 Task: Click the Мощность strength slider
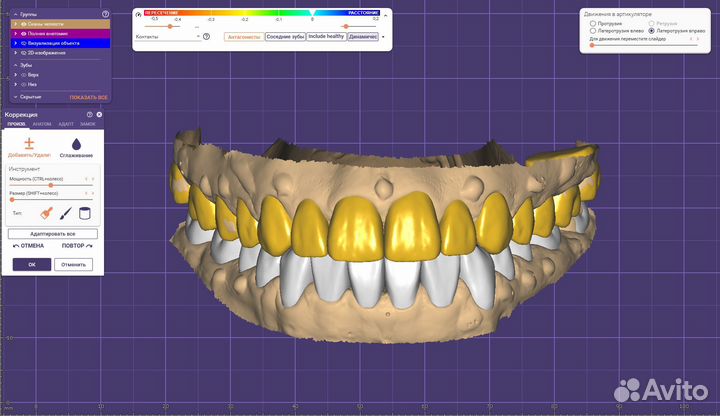[x=51, y=185]
